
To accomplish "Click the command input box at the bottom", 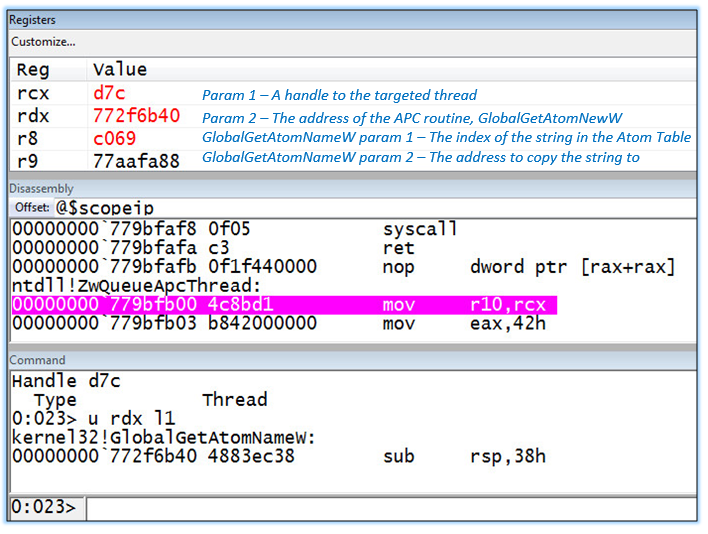I will [390, 508].
